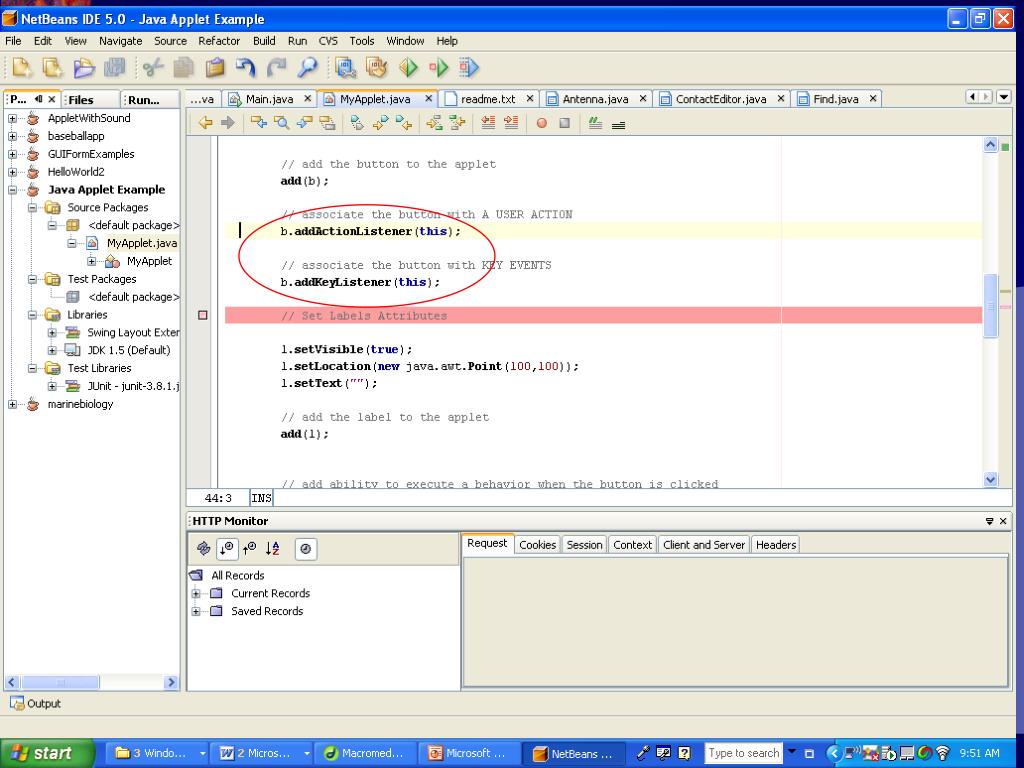Build main project toolbar icon
The width and height of the screenshot is (1024, 768).
click(345, 67)
